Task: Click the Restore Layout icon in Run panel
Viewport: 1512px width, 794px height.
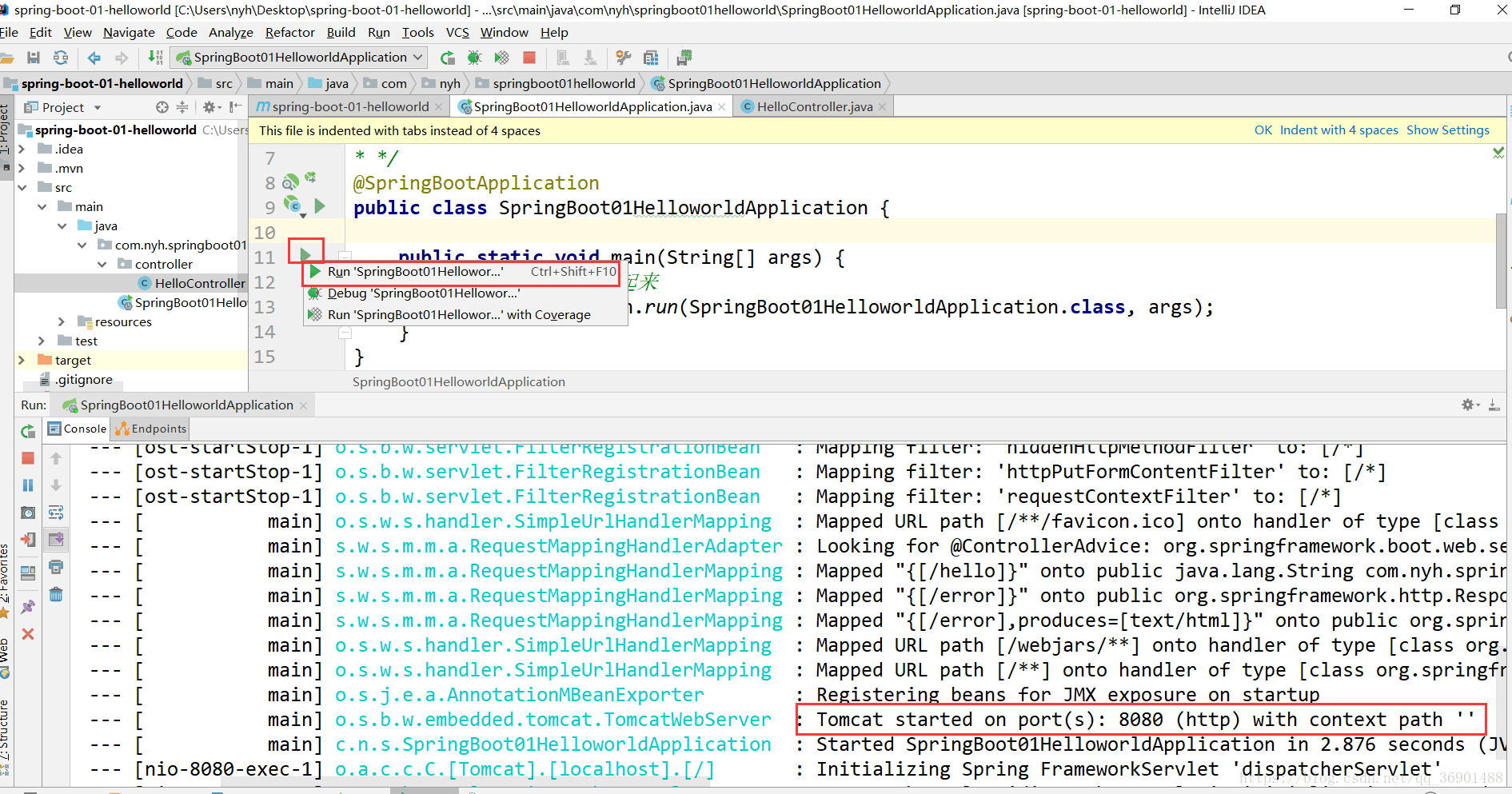Action: click(x=28, y=573)
